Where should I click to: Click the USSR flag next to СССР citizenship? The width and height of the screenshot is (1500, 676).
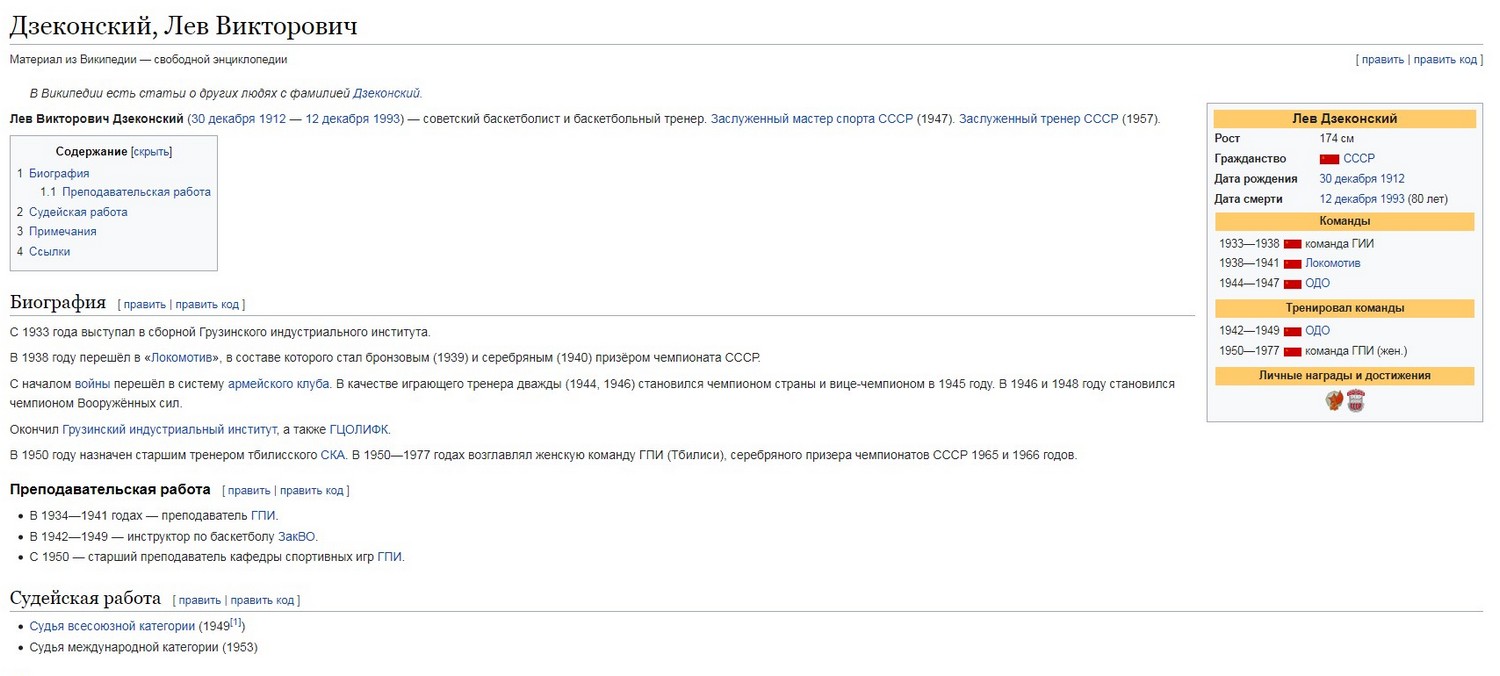click(x=1329, y=159)
